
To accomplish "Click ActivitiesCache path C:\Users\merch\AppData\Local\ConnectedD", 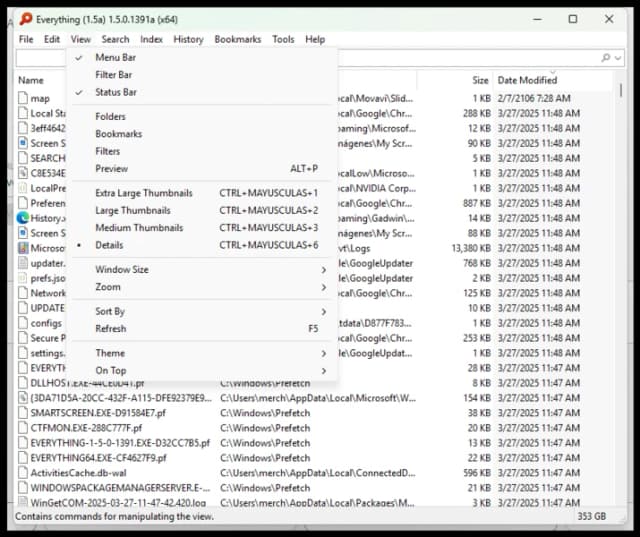I will tap(318, 473).
